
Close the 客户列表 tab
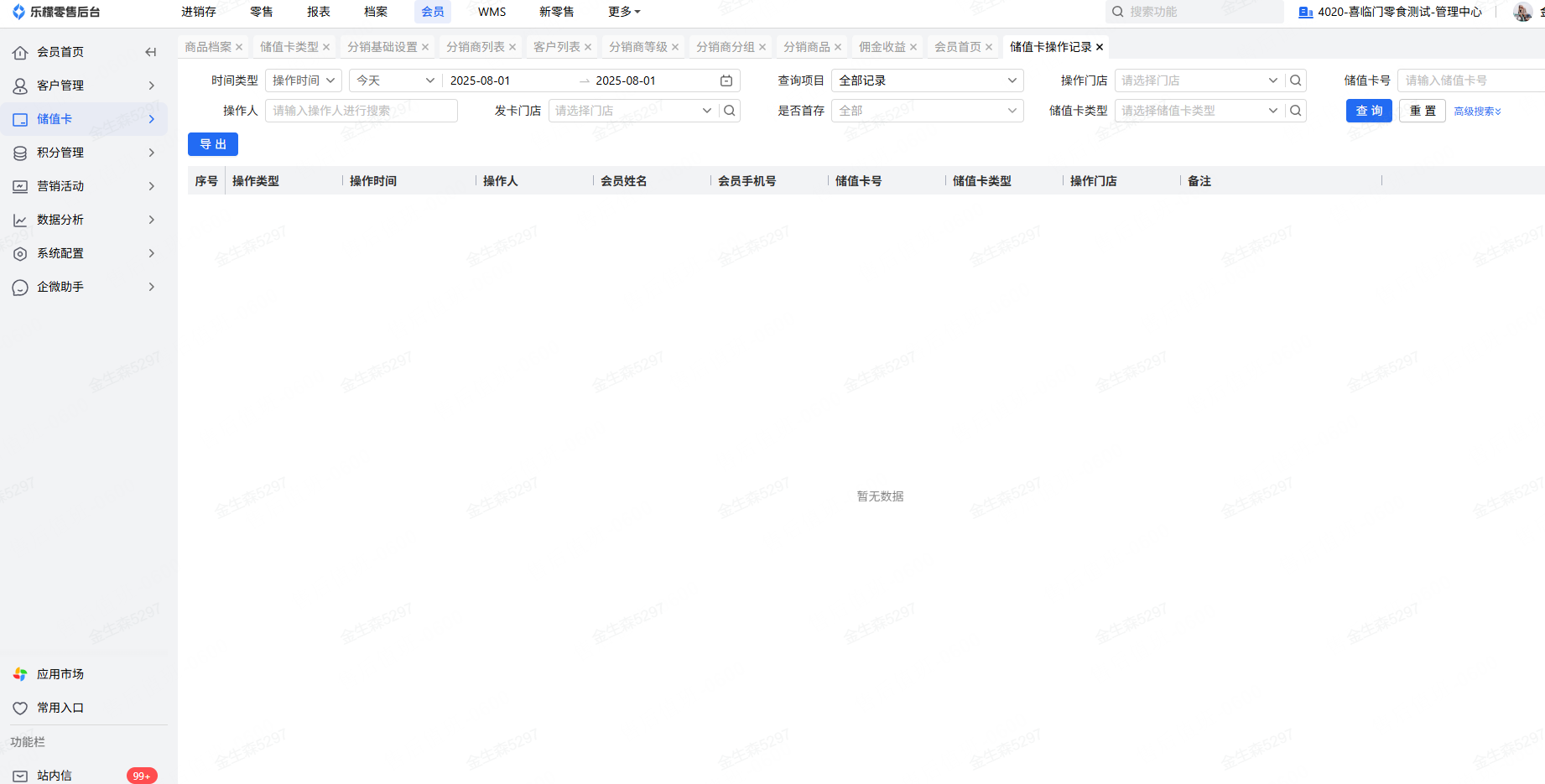pyautogui.click(x=588, y=47)
